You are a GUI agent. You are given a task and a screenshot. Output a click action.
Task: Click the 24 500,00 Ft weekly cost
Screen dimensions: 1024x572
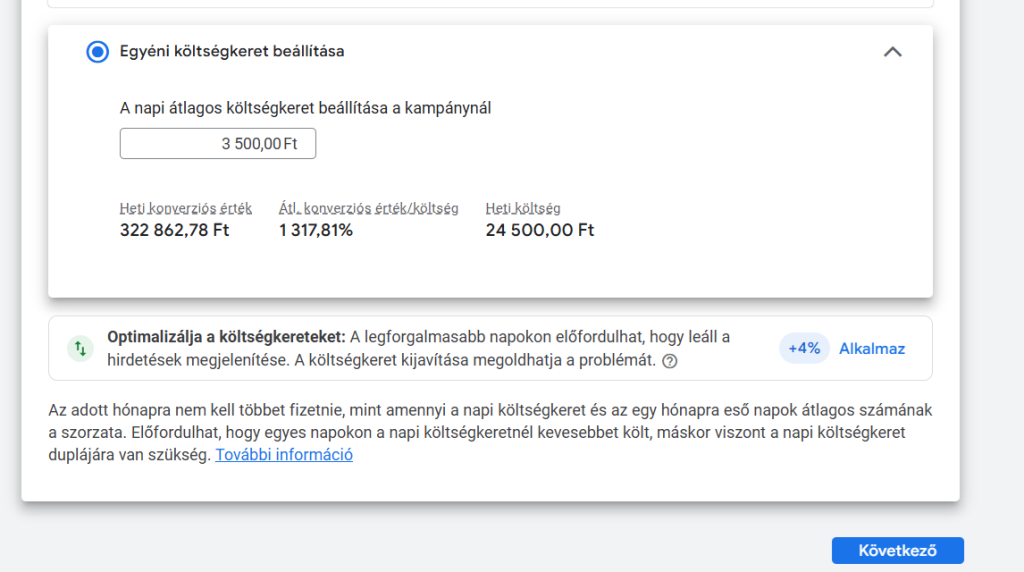pos(540,231)
